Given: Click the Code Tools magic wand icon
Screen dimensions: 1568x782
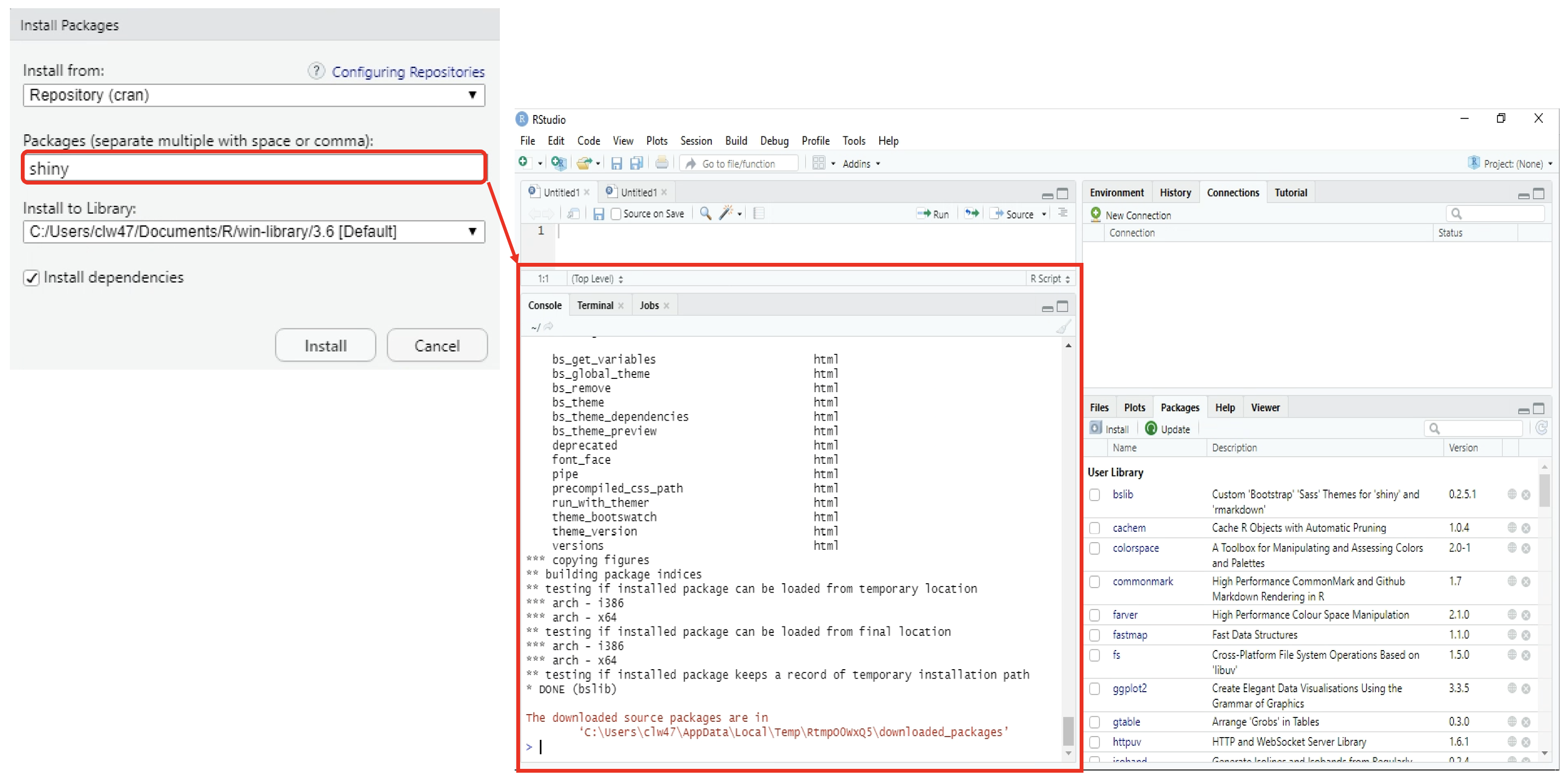Looking at the screenshot, I should click(x=725, y=213).
